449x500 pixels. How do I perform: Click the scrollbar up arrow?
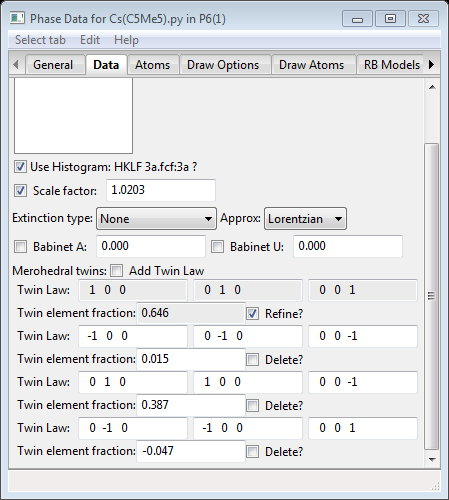click(432, 87)
